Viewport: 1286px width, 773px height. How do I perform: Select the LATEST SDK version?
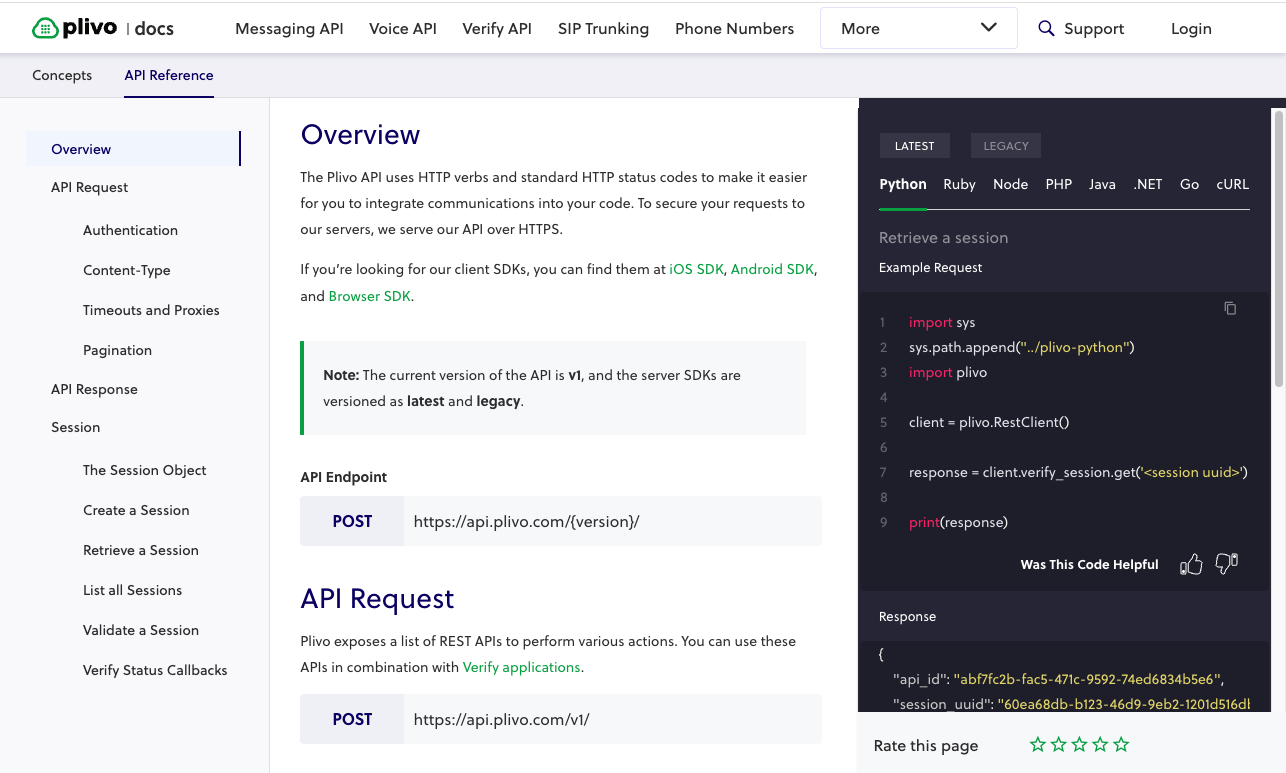tap(914, 146)
